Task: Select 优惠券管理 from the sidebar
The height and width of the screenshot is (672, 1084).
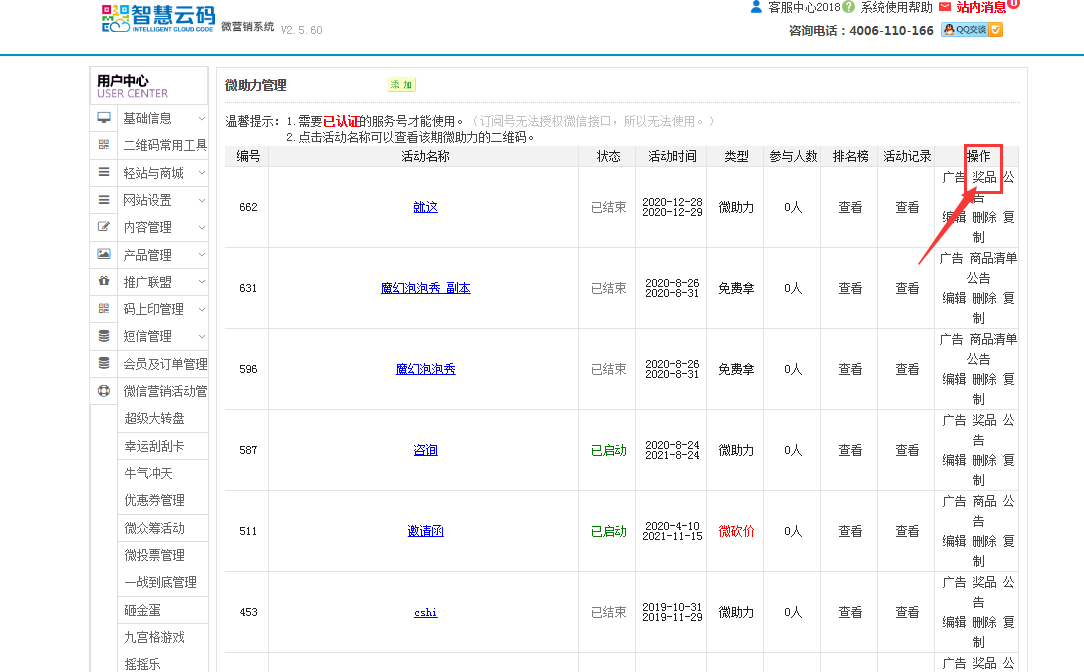Action: (x=154, y=500)
